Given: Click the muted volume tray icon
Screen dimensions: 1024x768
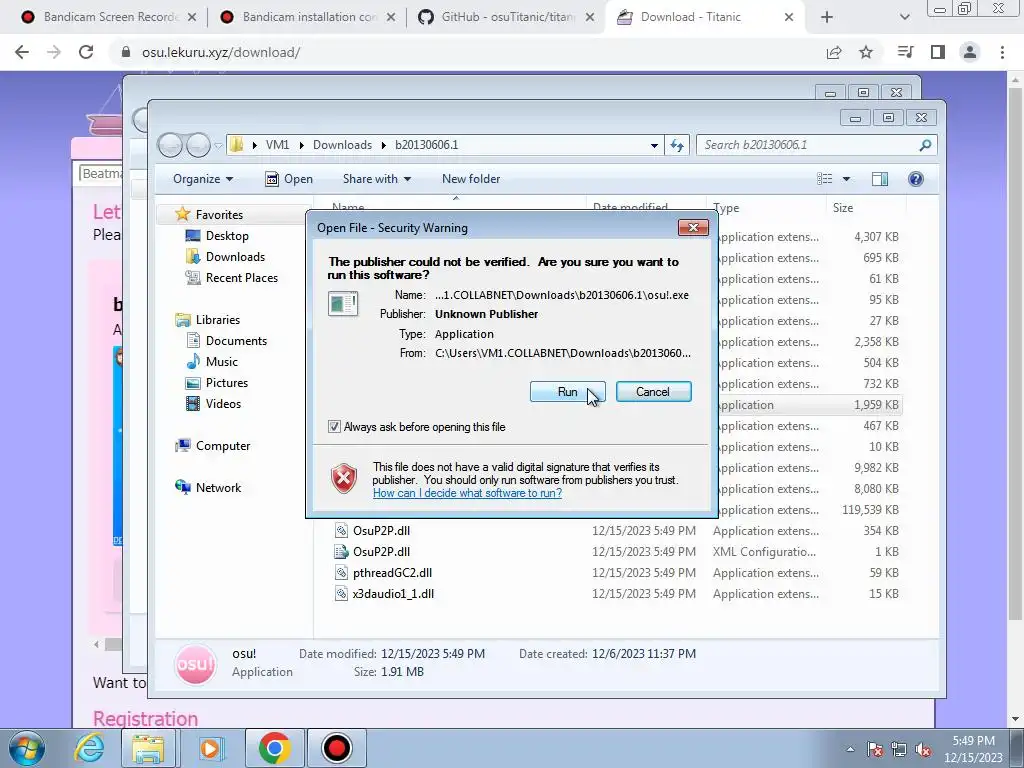Looking at the screenshot, I should click(x=923, y=749).
